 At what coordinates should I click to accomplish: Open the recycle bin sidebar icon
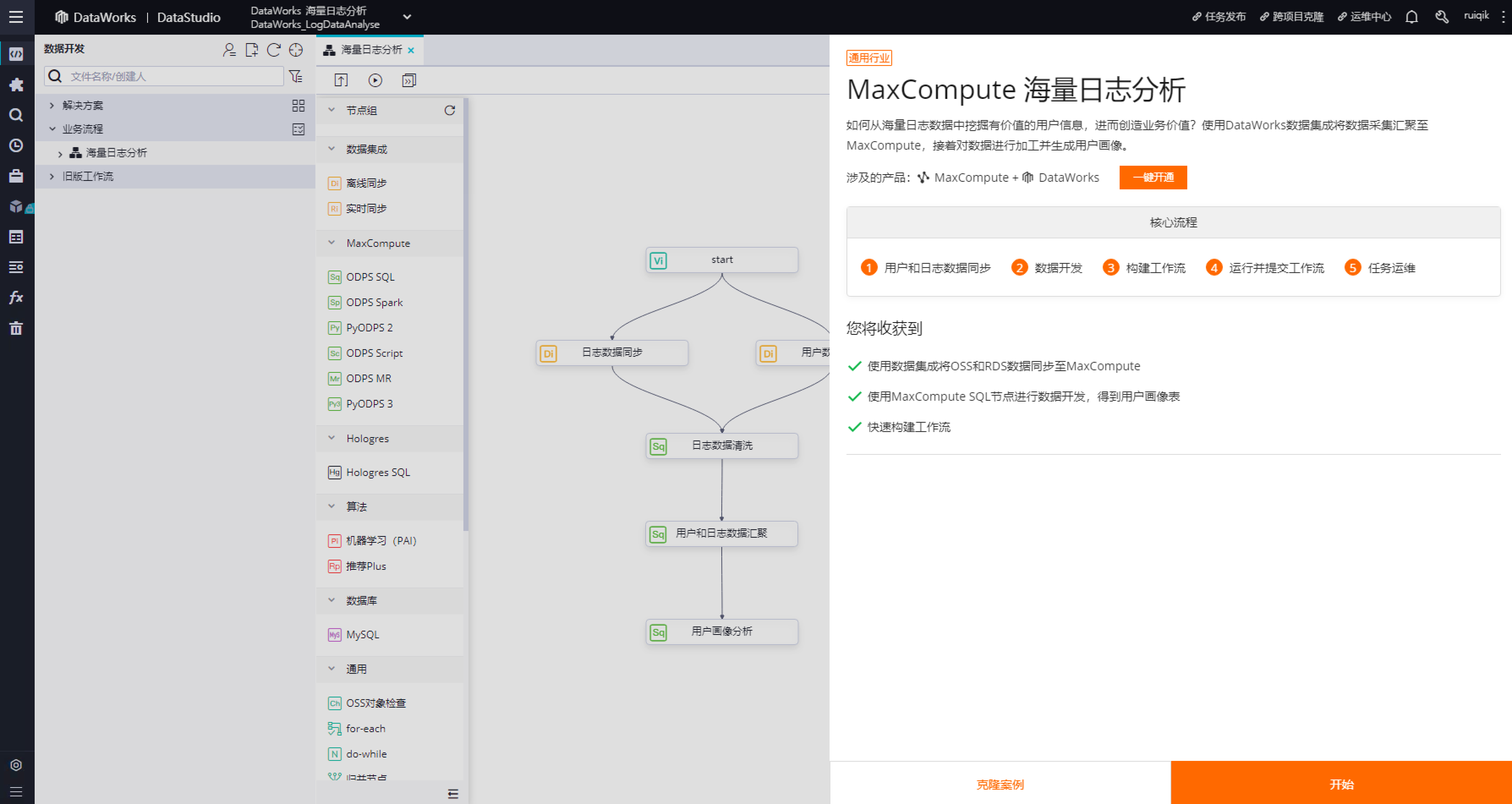tap(16, 328)
